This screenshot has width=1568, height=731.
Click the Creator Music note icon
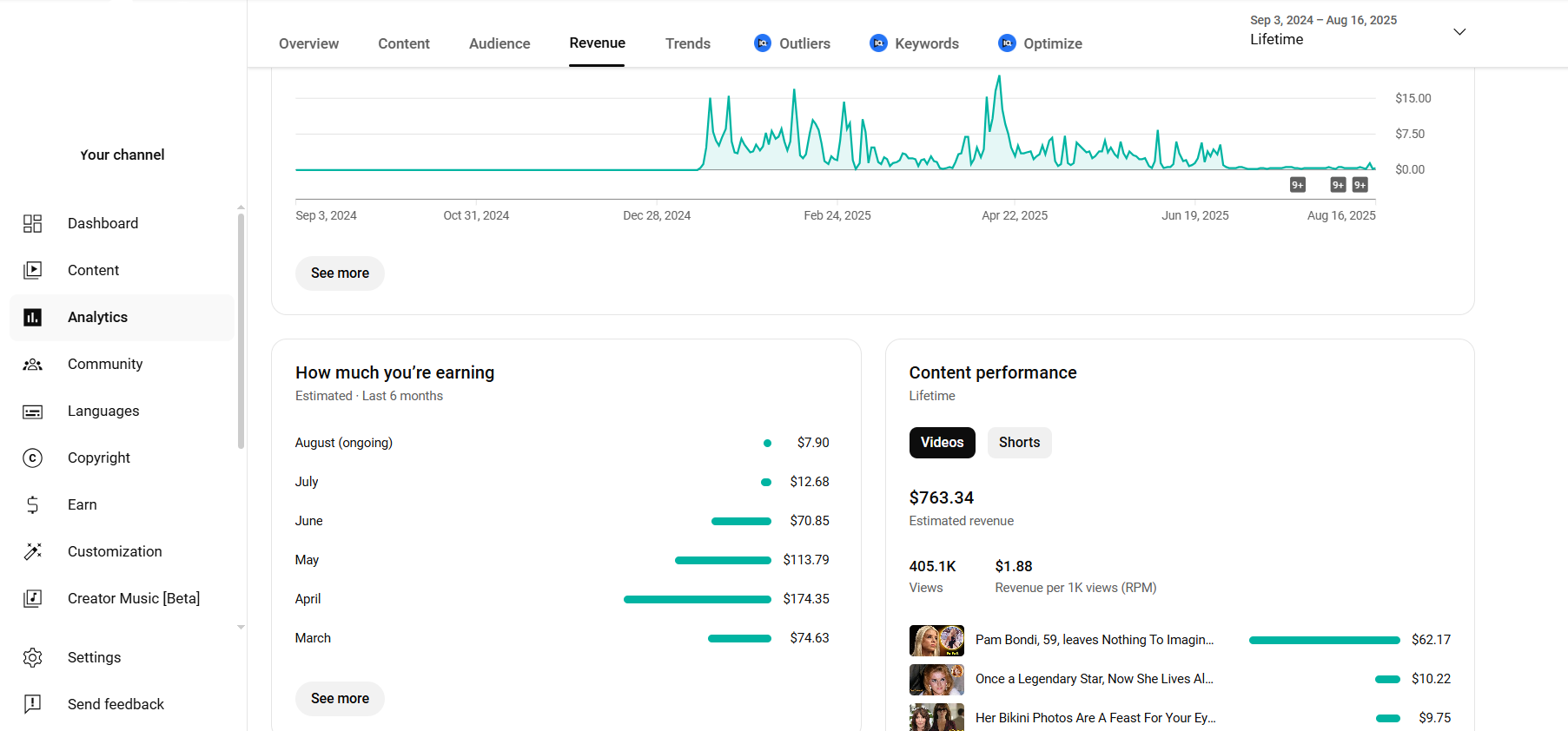click(x=32, y=599)
